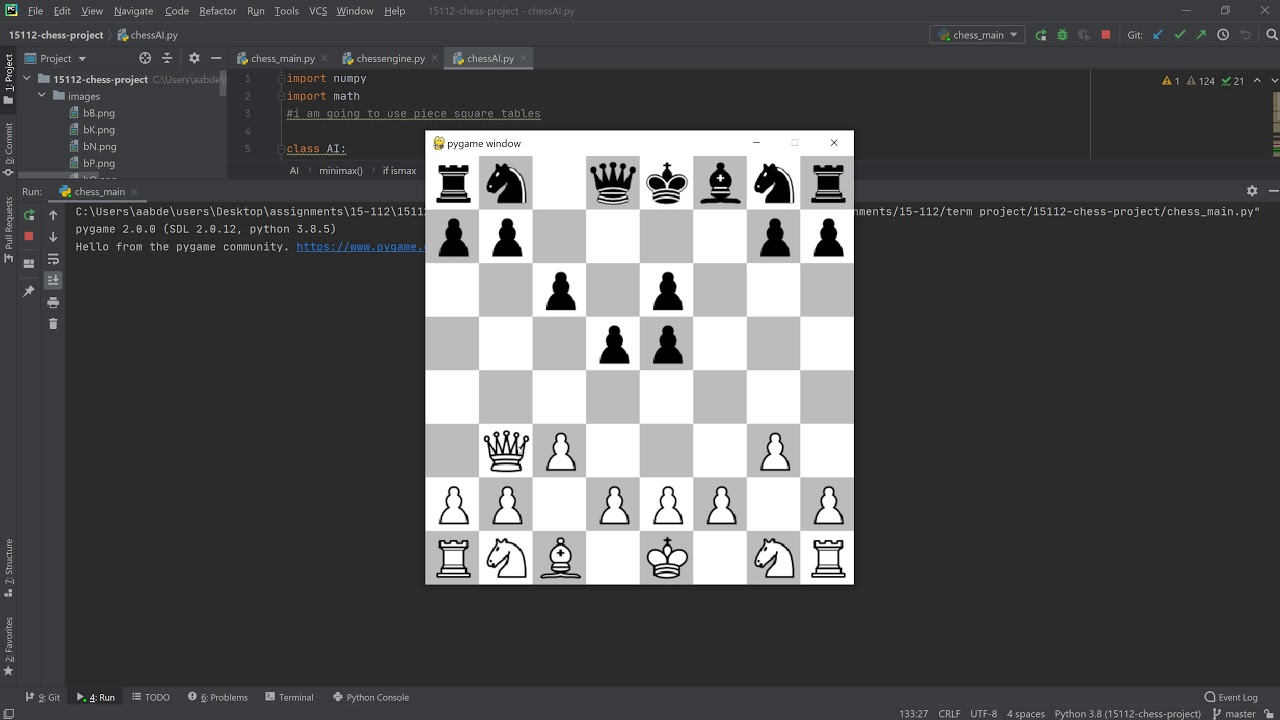
Task: Click white king on the chess board
Action: [667, 558]
